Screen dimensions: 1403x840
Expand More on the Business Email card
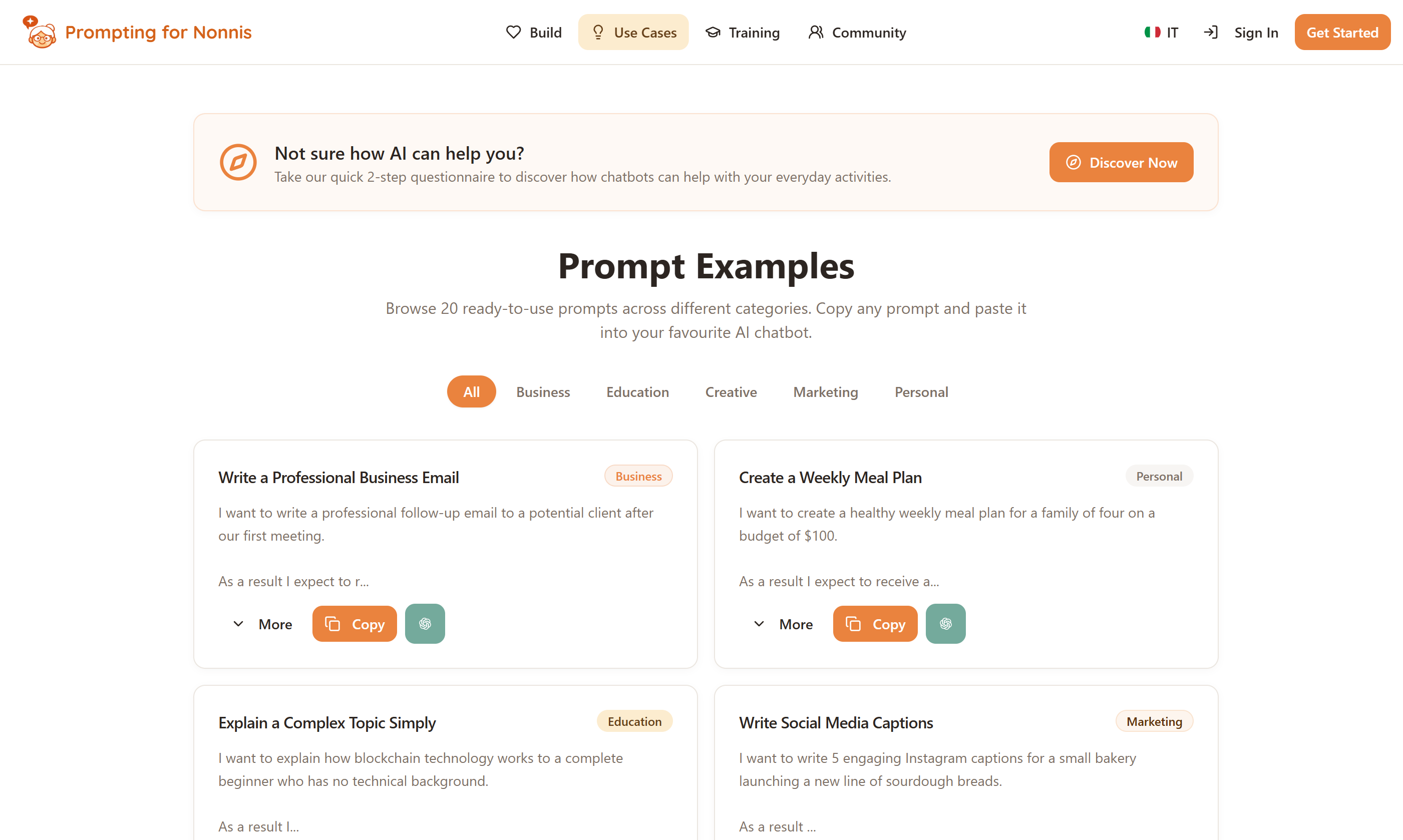263,623
